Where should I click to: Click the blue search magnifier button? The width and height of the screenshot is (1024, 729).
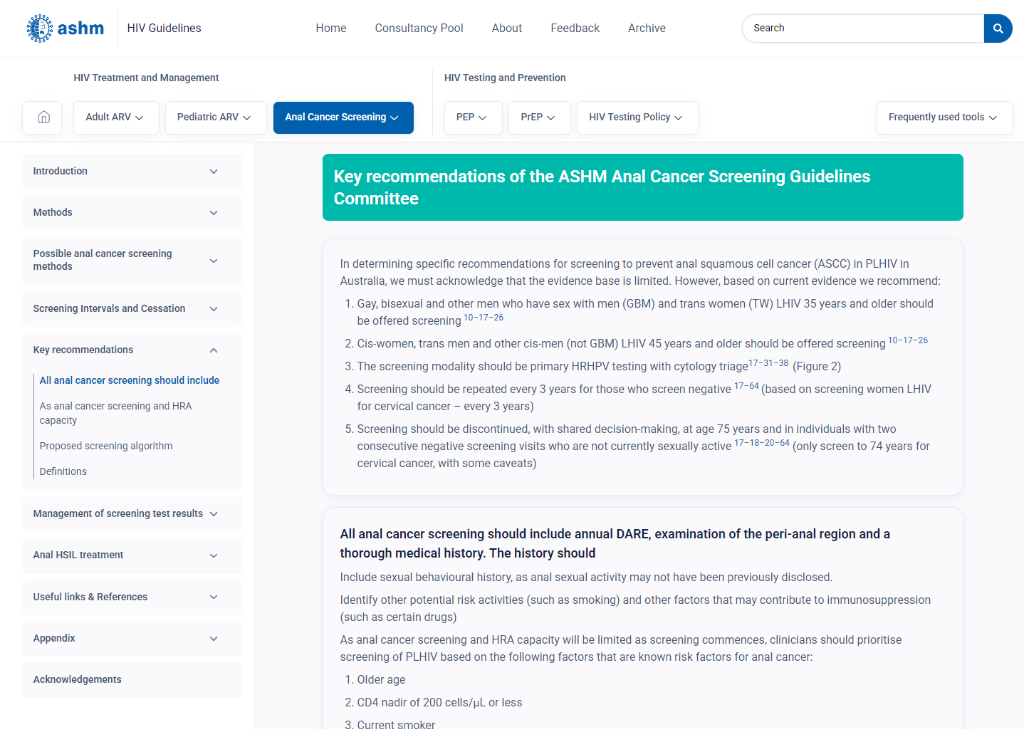click(x=998, y=28)
